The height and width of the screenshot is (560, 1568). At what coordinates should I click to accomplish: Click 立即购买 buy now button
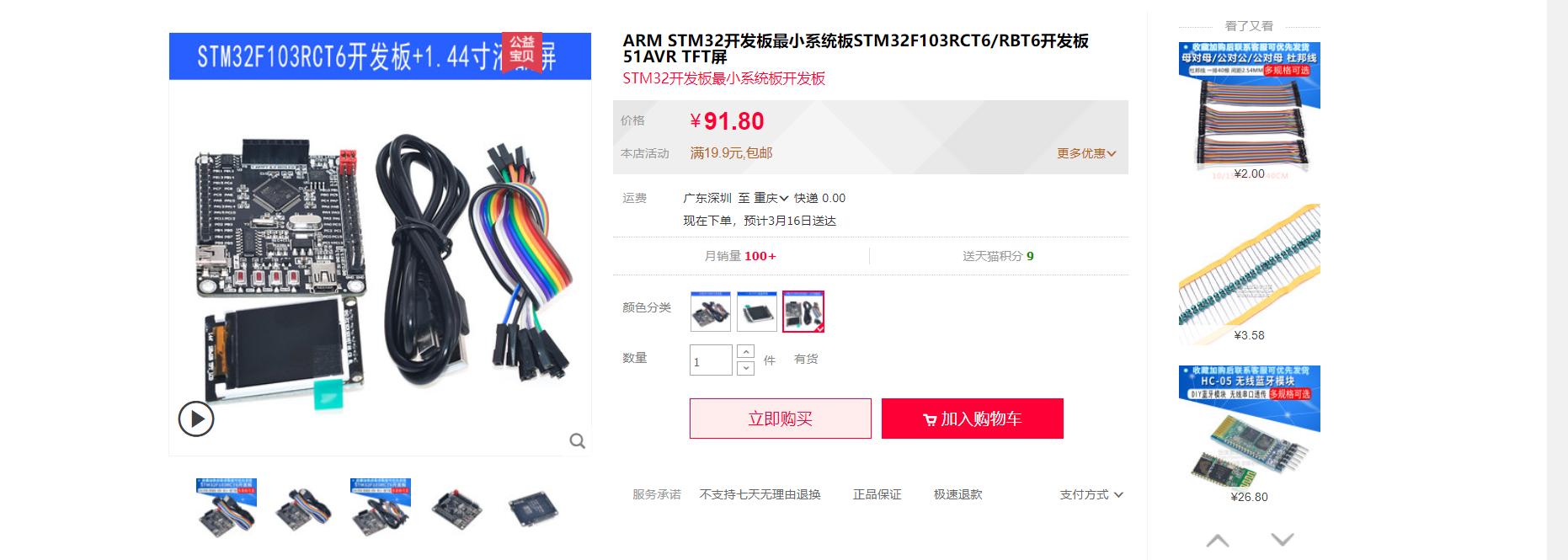[x=781, y=419]
